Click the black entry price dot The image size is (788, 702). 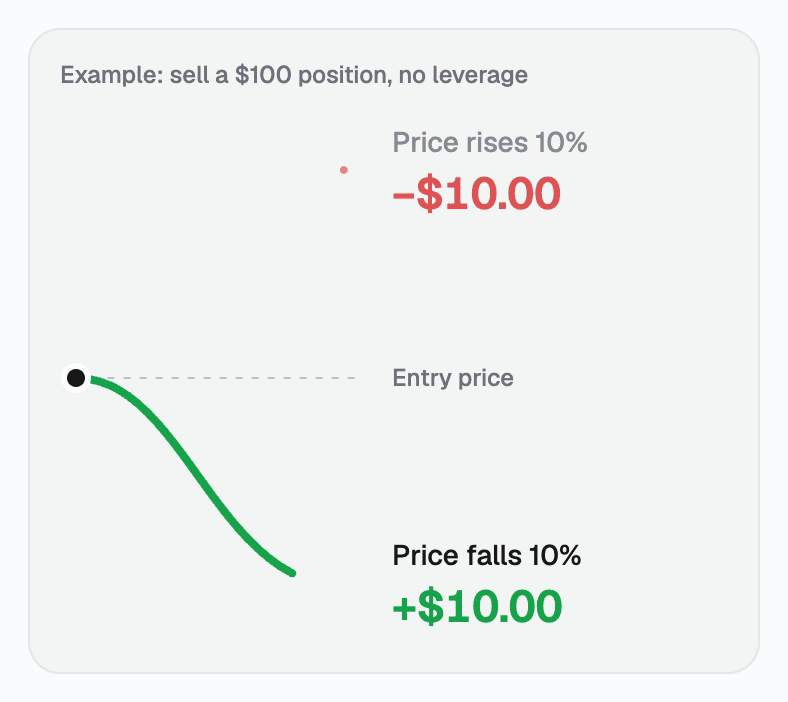click(76, 378)
